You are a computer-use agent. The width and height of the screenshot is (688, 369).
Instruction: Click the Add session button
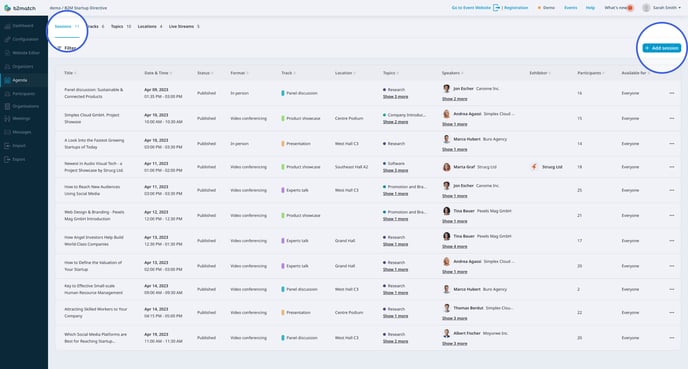point(662,48)
